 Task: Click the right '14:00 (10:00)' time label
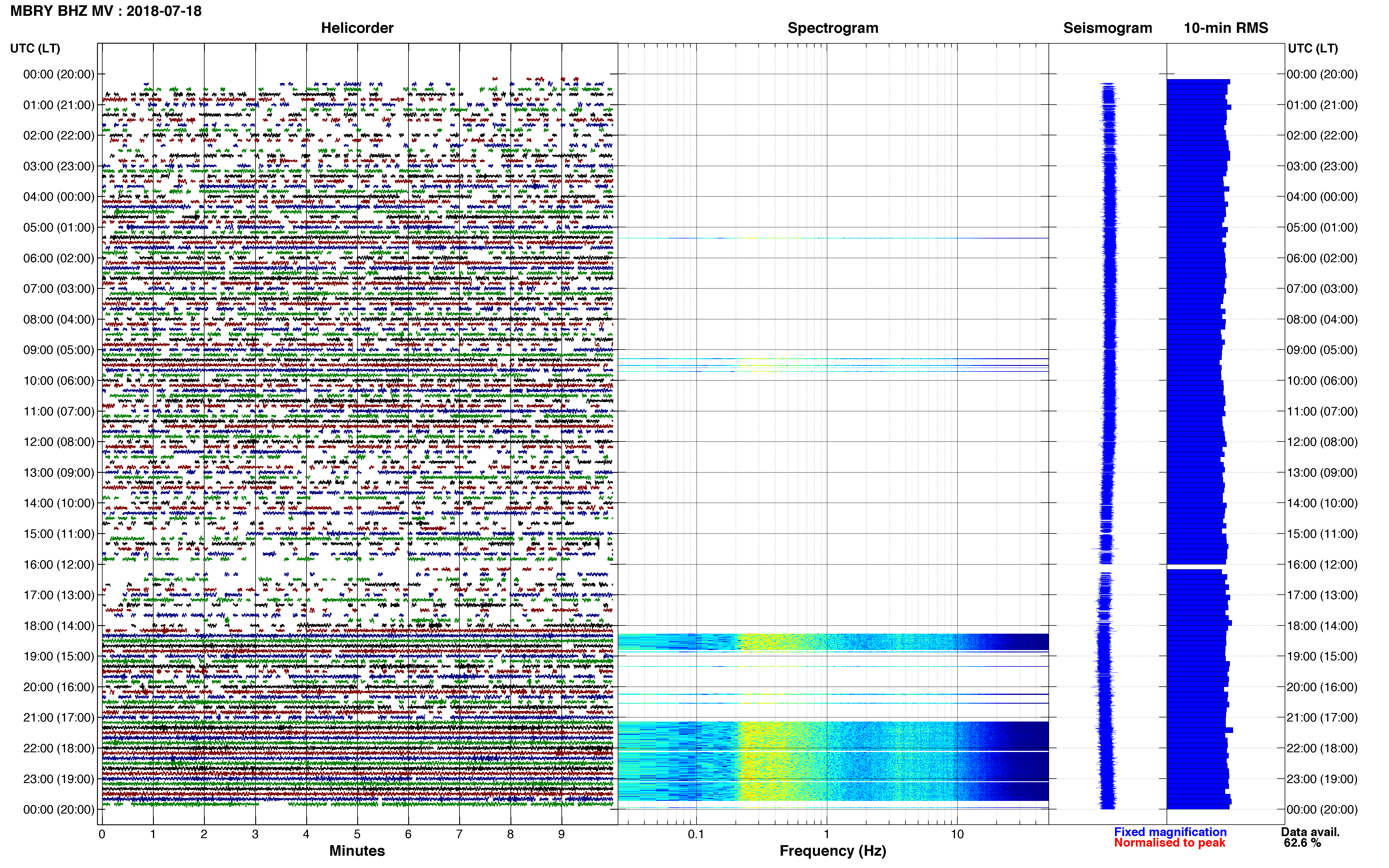pyautogui.click(x=1322, y=504)
